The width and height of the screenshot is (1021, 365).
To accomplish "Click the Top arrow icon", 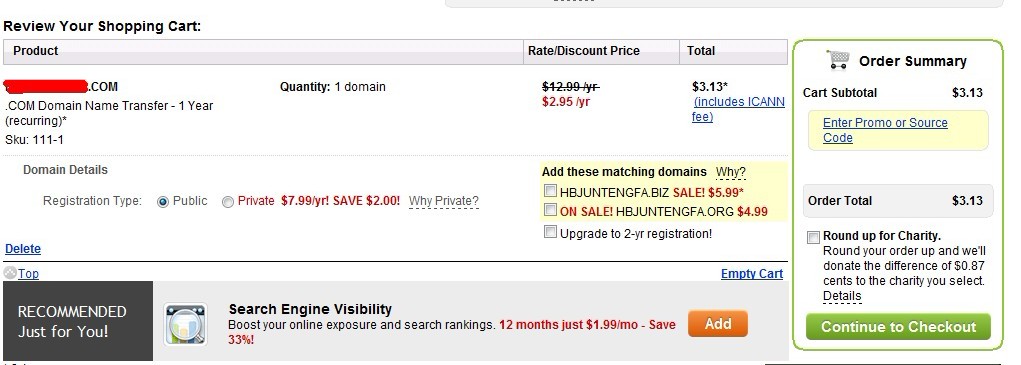I will point(10,273).
